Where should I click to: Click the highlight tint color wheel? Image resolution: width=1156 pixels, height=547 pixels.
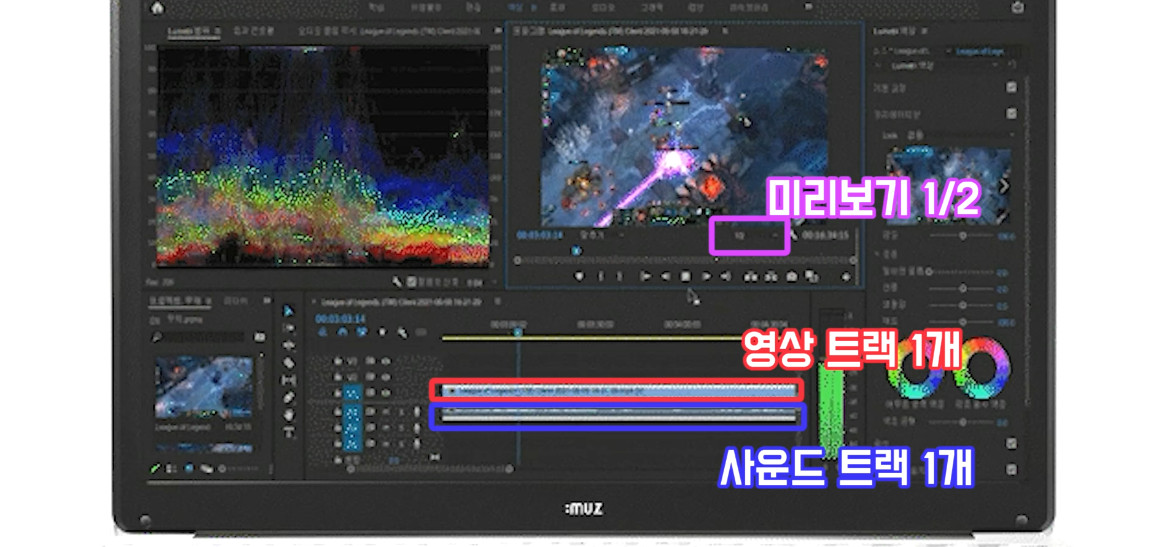coord(983,369)
